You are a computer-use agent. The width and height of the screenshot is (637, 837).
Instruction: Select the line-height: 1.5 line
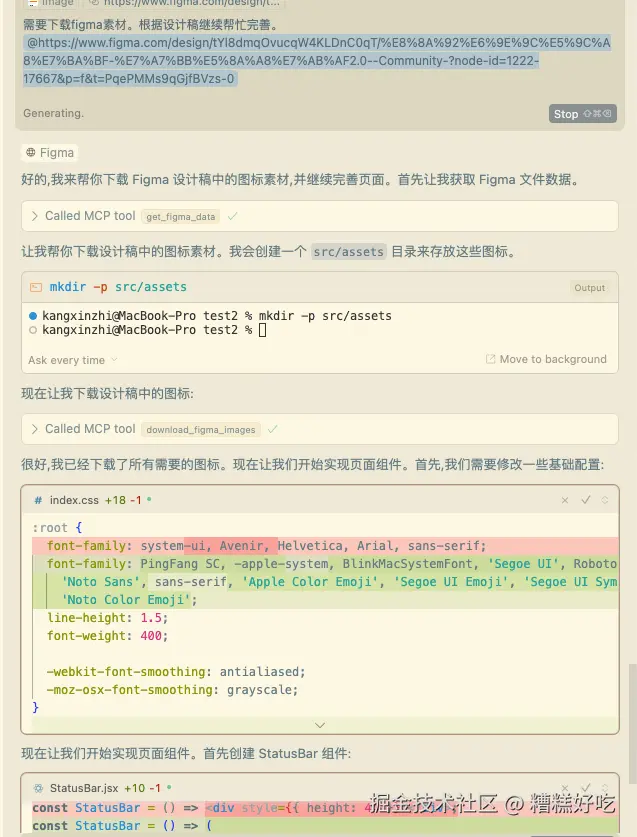tap(107, 618)
